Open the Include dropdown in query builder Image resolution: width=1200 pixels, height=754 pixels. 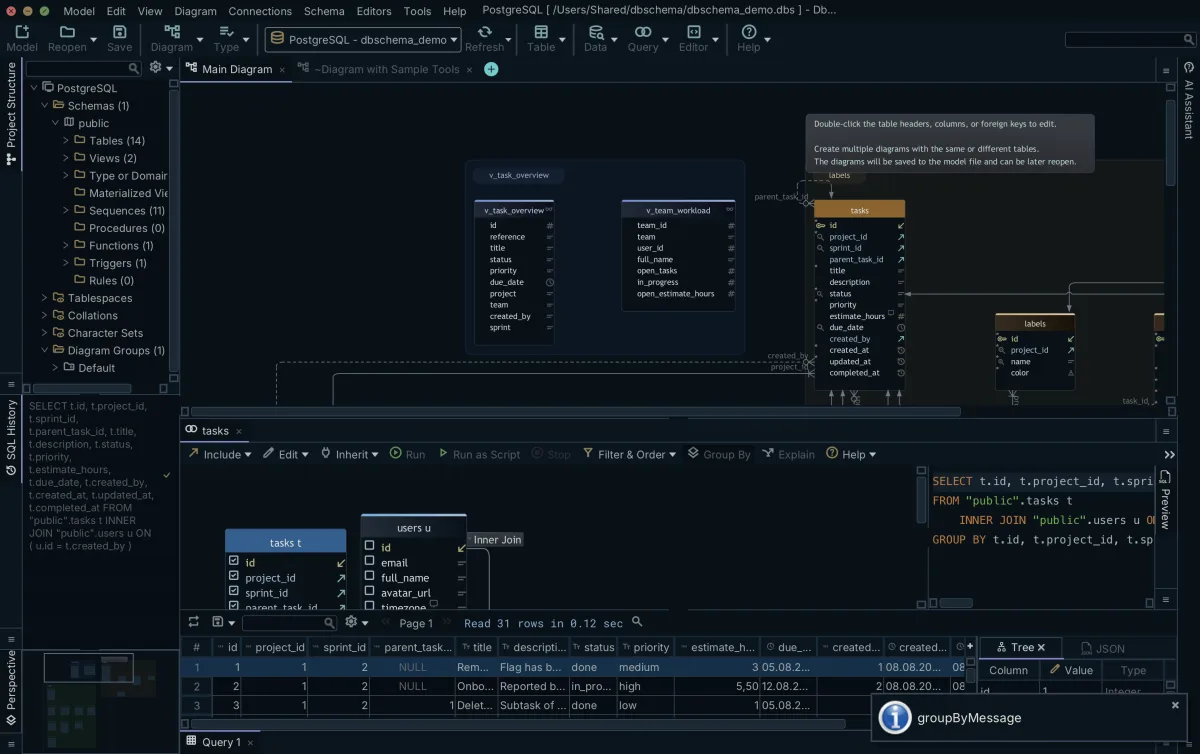(x=220, y=454)
